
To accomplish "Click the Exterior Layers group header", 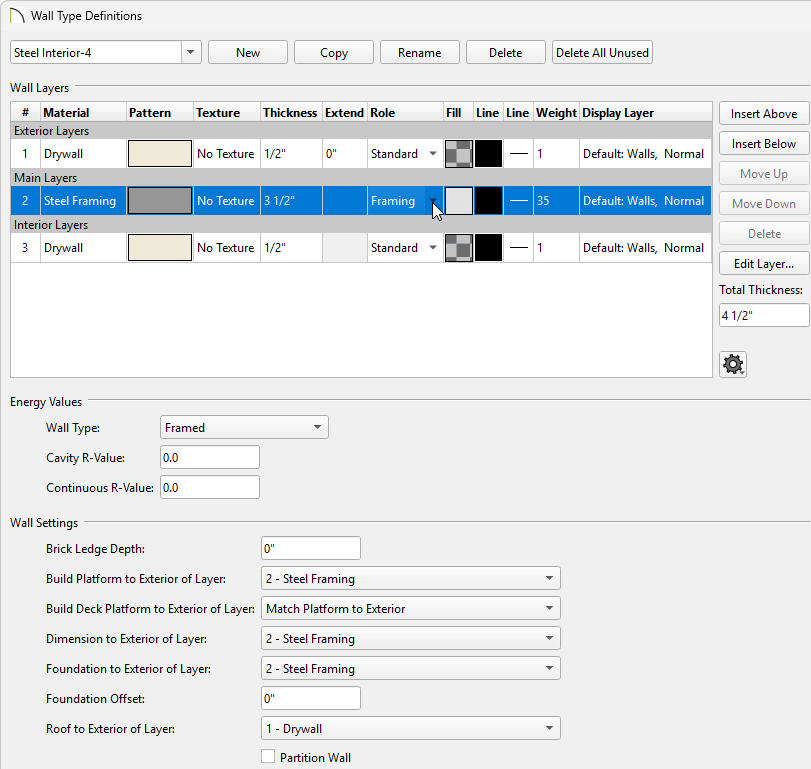I will [x=361, y=131].
